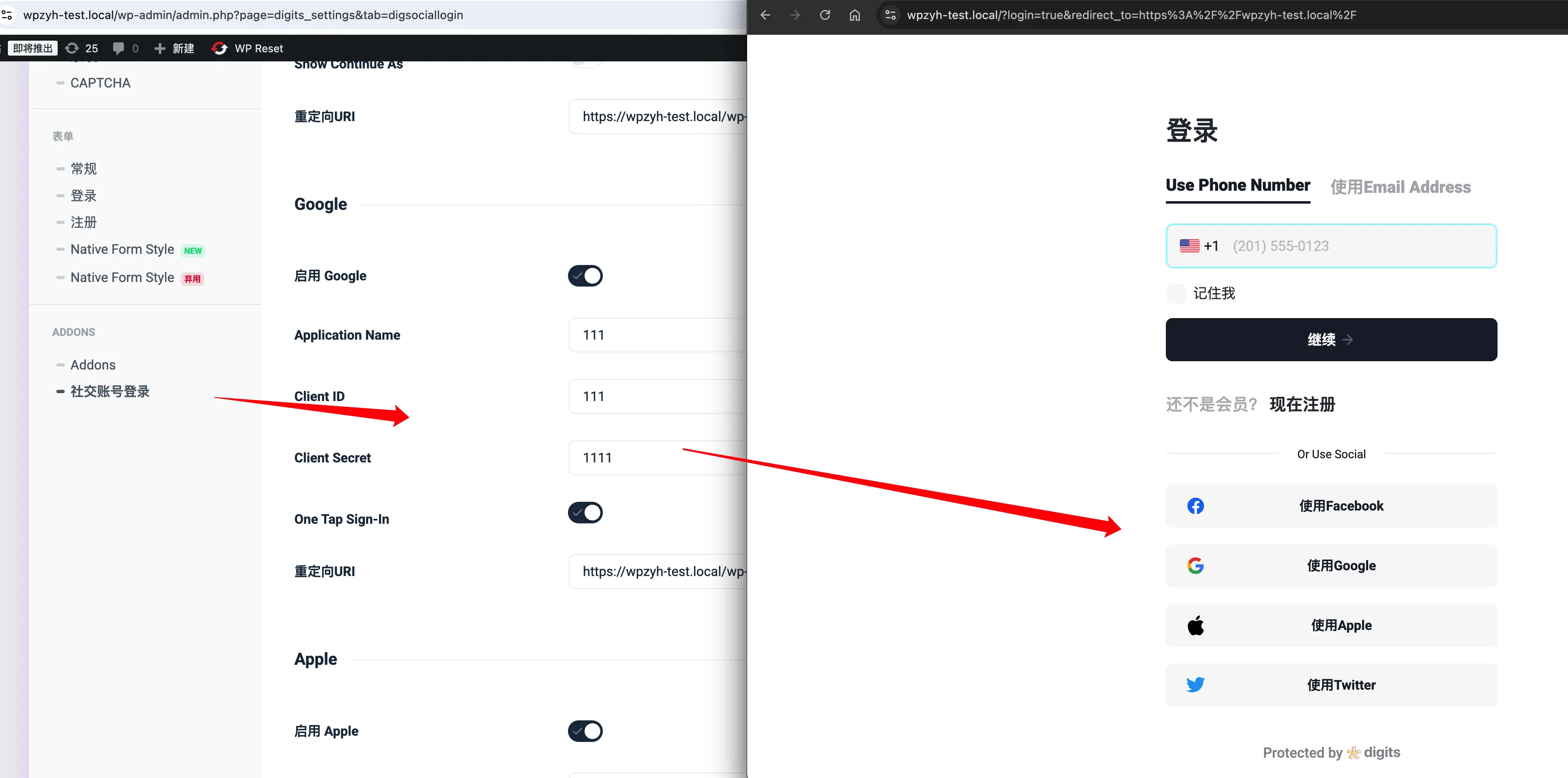Open 登录 form settings in sidebar
Viewport: 1568px width, 778px height.
tap(83, 196)
